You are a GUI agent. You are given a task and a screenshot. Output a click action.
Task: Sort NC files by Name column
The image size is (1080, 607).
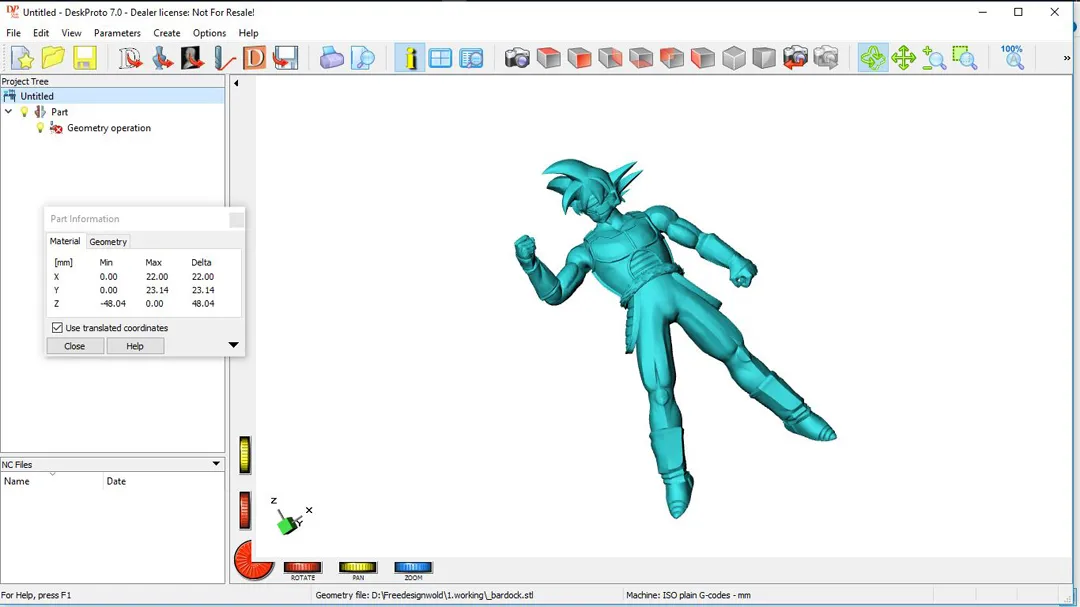click(x=52, y=482)
